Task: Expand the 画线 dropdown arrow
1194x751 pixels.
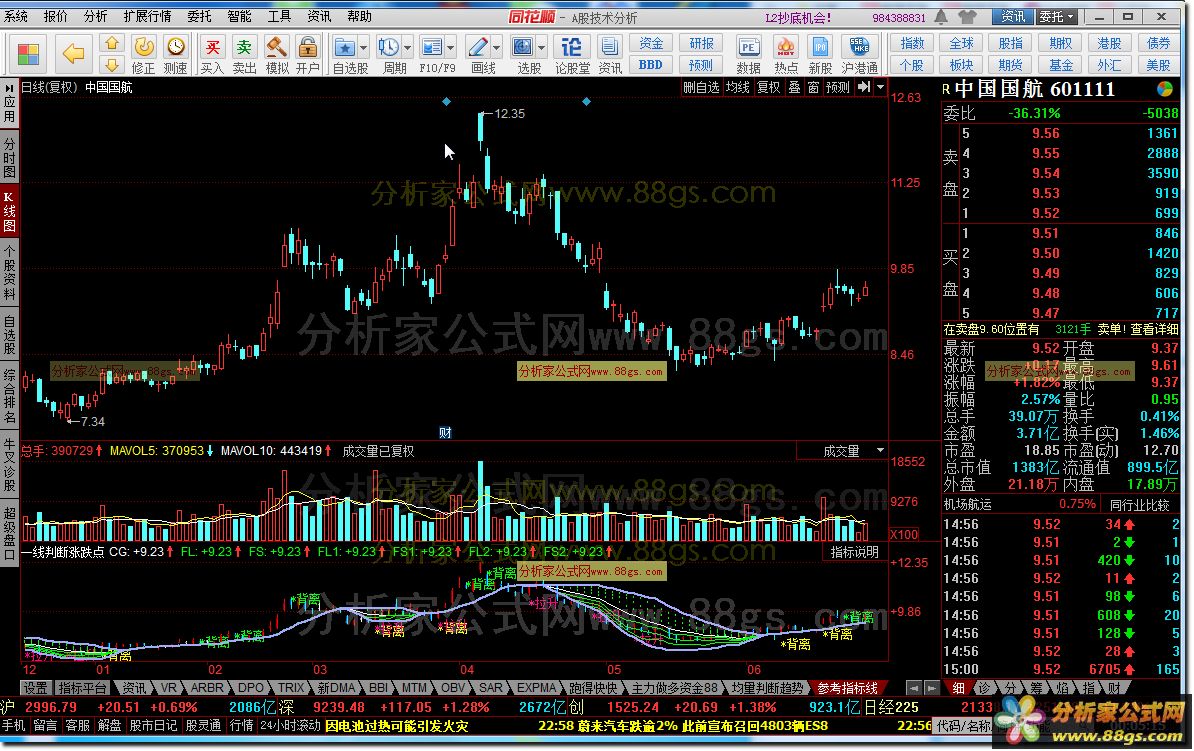Action: click(496, 48)
